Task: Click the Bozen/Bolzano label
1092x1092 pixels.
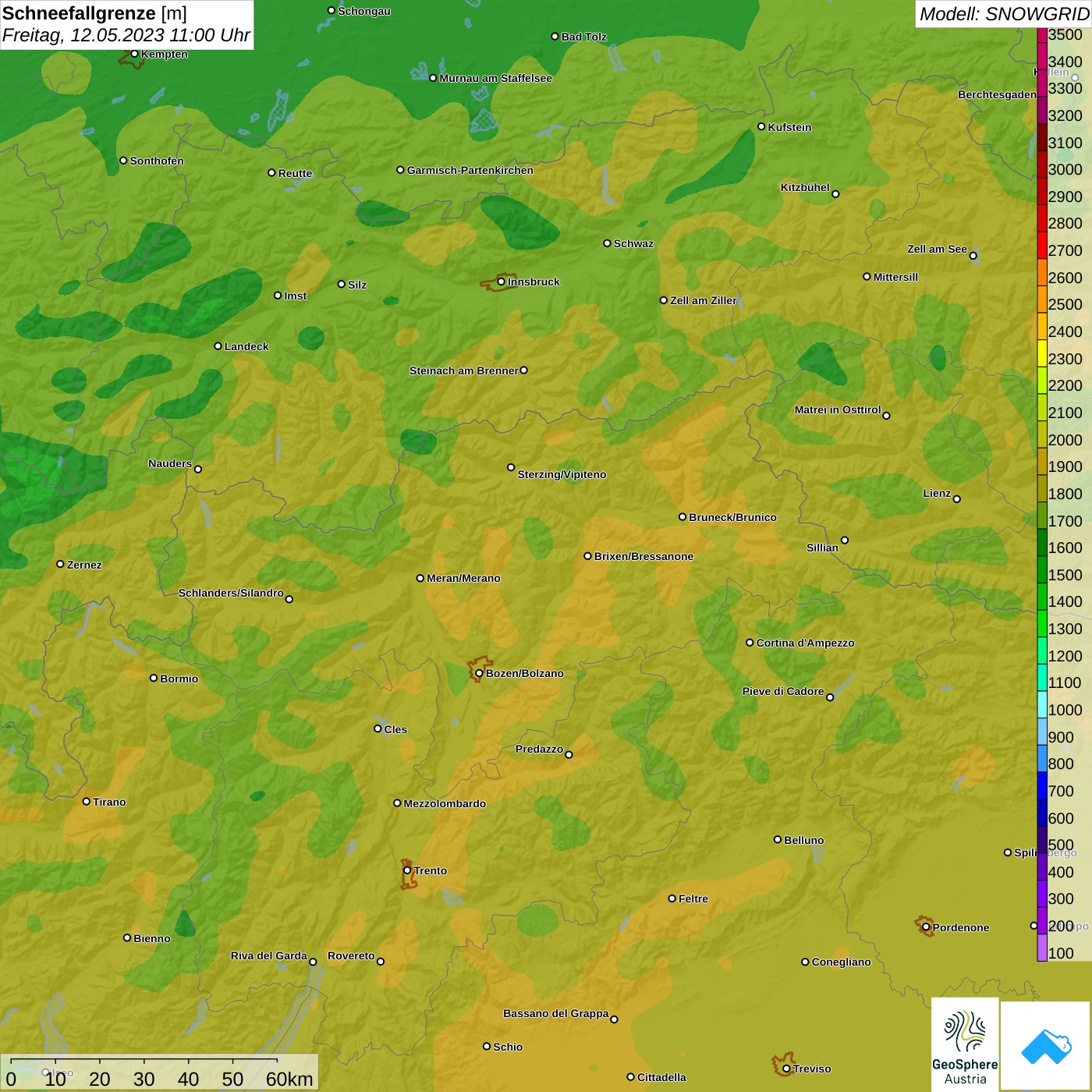Action: [x=525, y=673]
